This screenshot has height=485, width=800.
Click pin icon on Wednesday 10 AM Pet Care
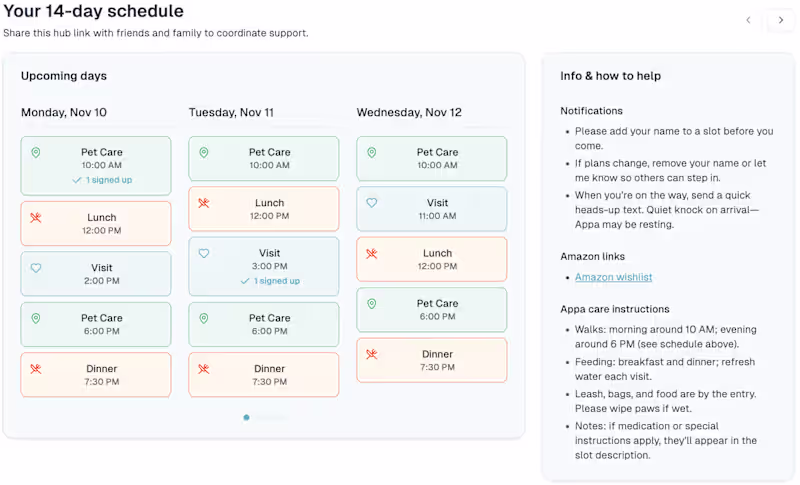tap(372, 153)
